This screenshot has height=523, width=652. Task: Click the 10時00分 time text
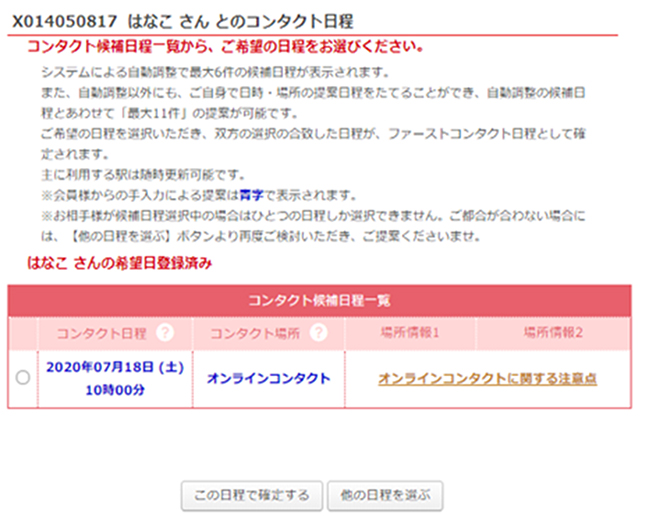(115, 390)
